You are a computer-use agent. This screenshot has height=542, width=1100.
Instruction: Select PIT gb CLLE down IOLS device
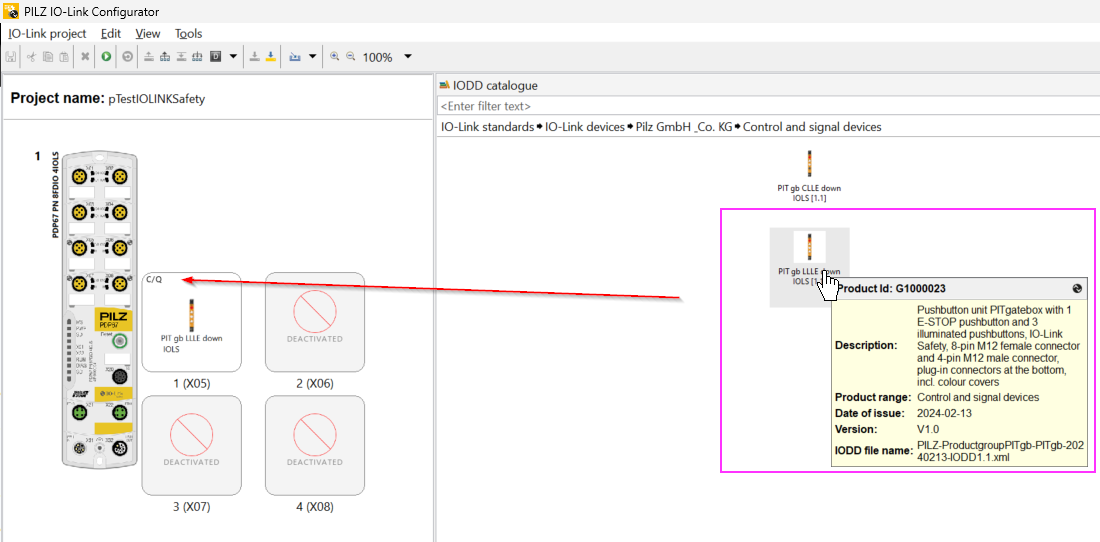(809, 175)
